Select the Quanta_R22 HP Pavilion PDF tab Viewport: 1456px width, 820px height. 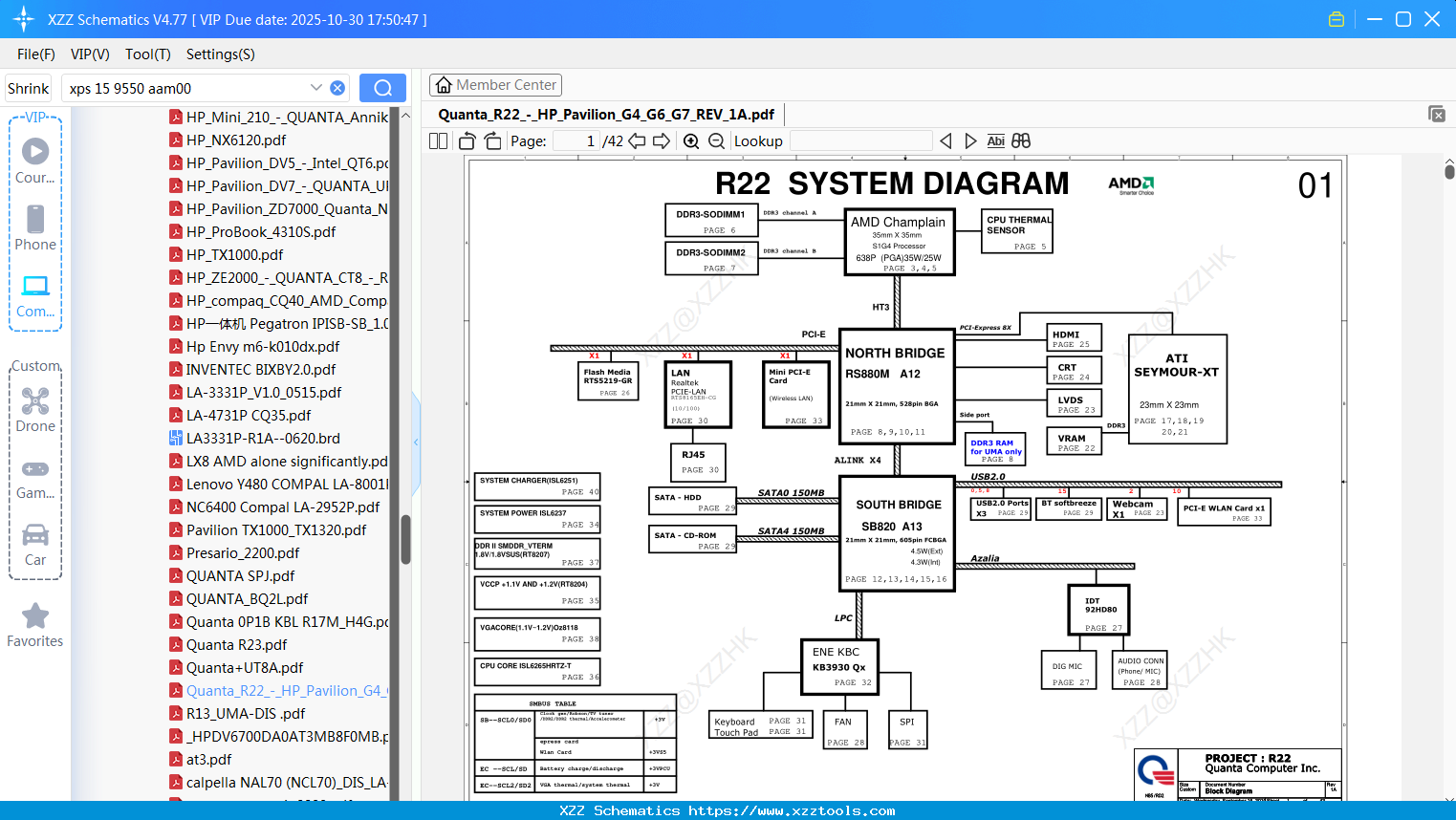coord(606,115)
